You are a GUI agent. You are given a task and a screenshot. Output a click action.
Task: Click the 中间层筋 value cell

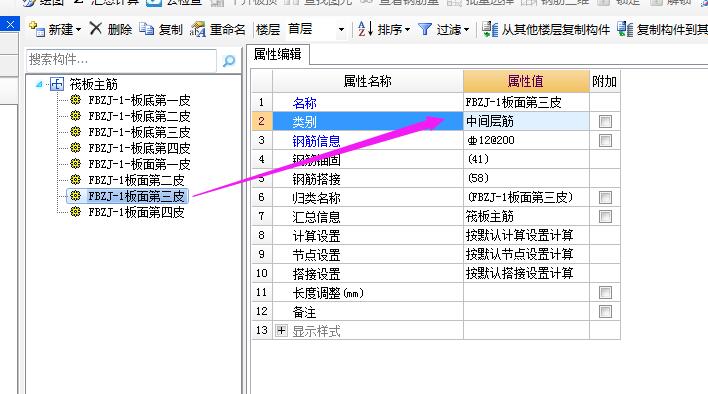(526, 121)
